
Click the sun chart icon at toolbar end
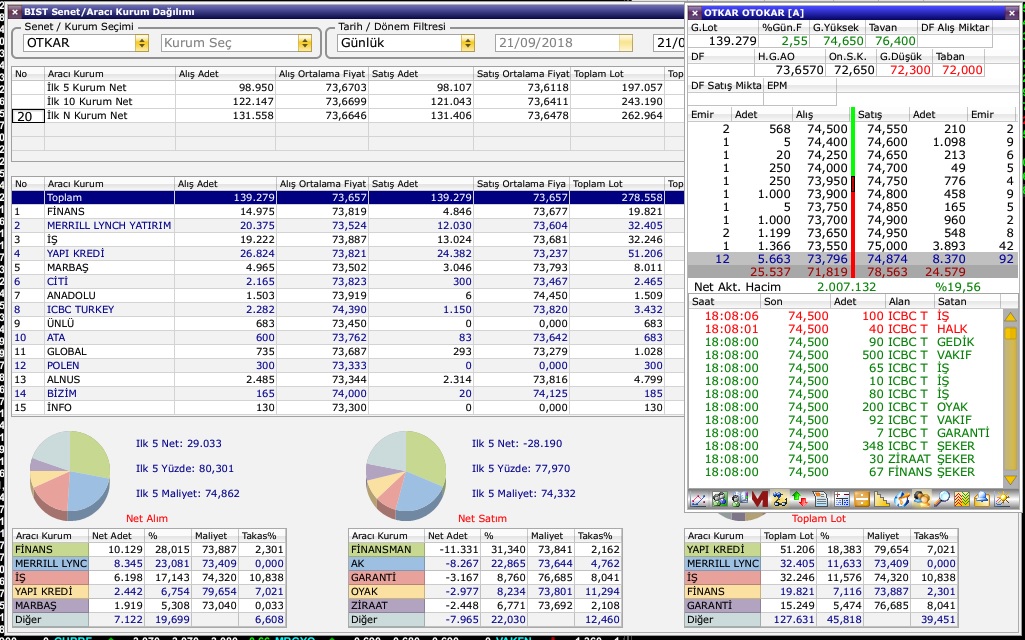point(1003,499)
